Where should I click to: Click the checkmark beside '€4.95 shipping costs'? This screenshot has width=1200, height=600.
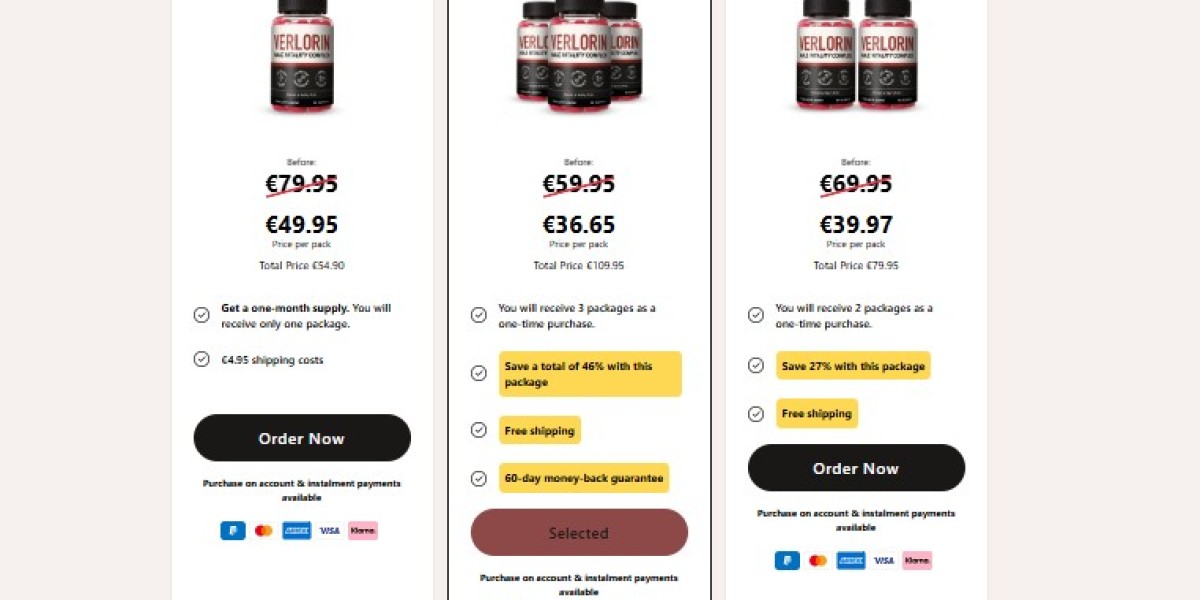[x=201, y=360]
